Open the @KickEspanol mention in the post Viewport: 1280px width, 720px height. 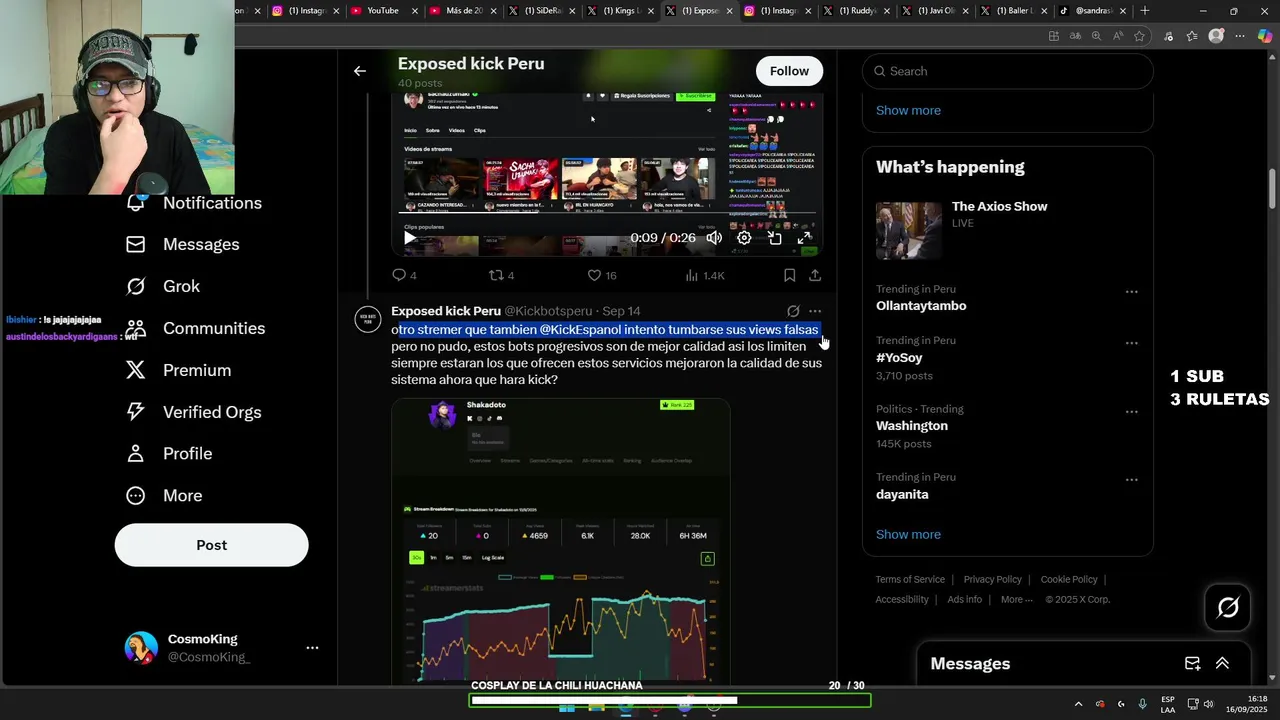coord(580,329)
